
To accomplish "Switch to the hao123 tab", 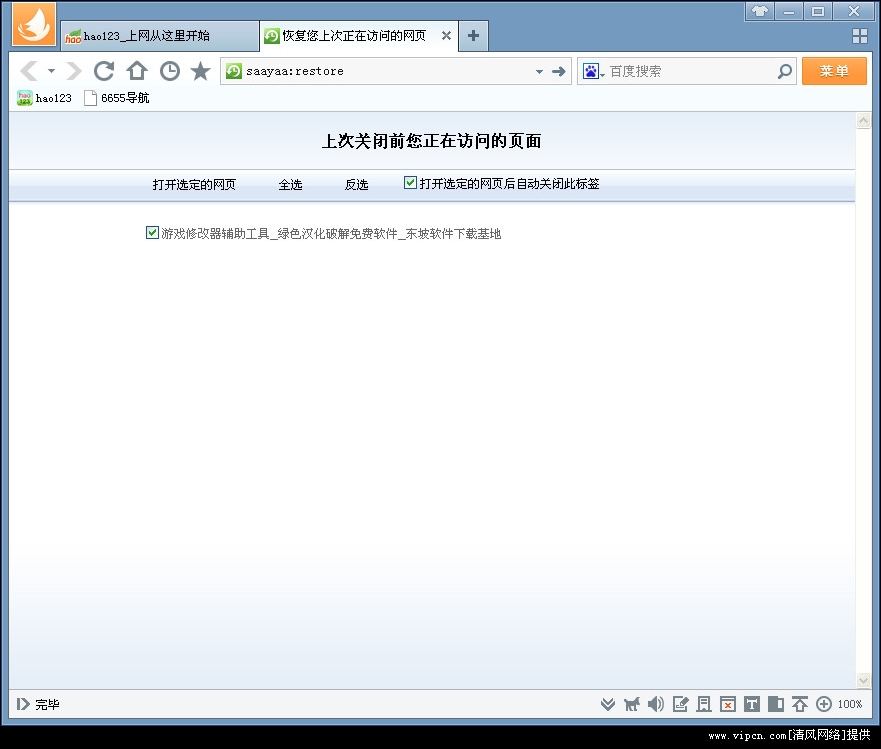I will click(147, 36).
